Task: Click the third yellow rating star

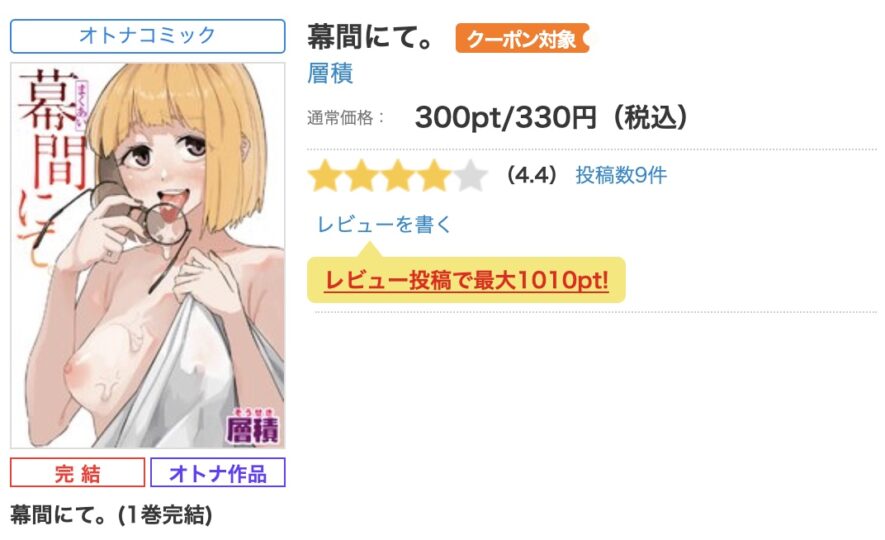Action: (398, 175)
